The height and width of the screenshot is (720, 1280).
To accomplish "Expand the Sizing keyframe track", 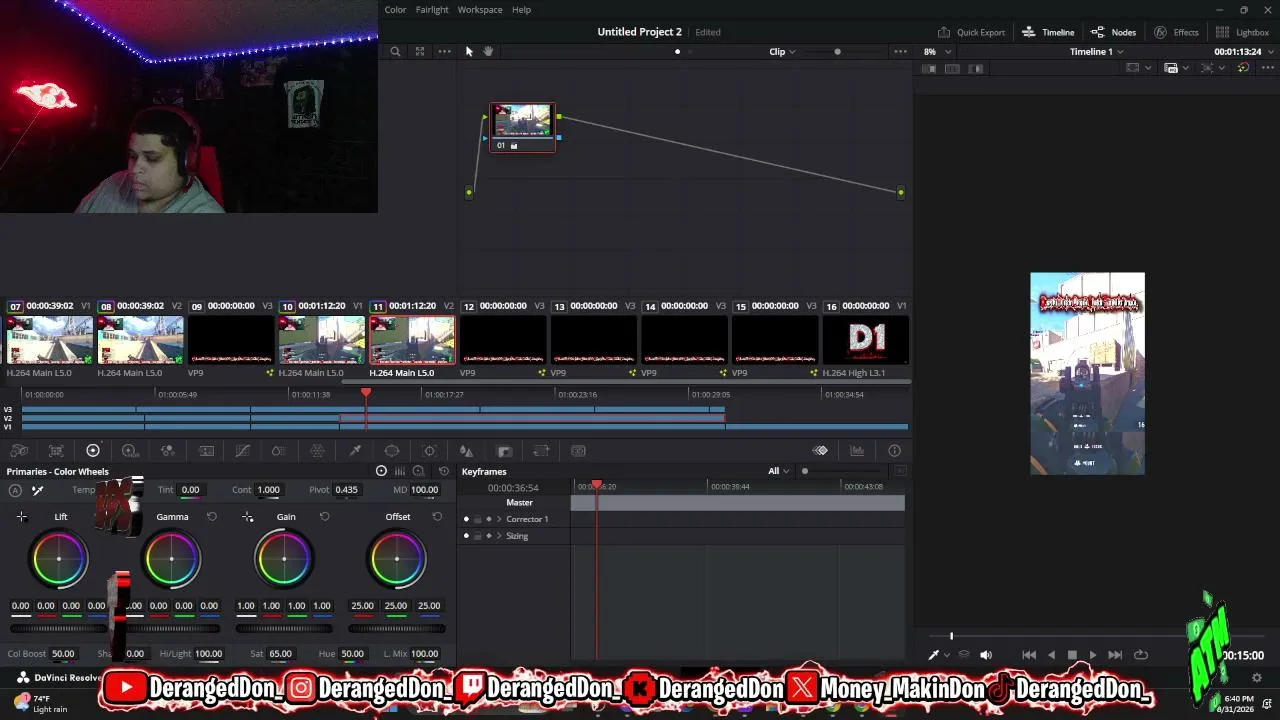I will [x=499, y=536].
